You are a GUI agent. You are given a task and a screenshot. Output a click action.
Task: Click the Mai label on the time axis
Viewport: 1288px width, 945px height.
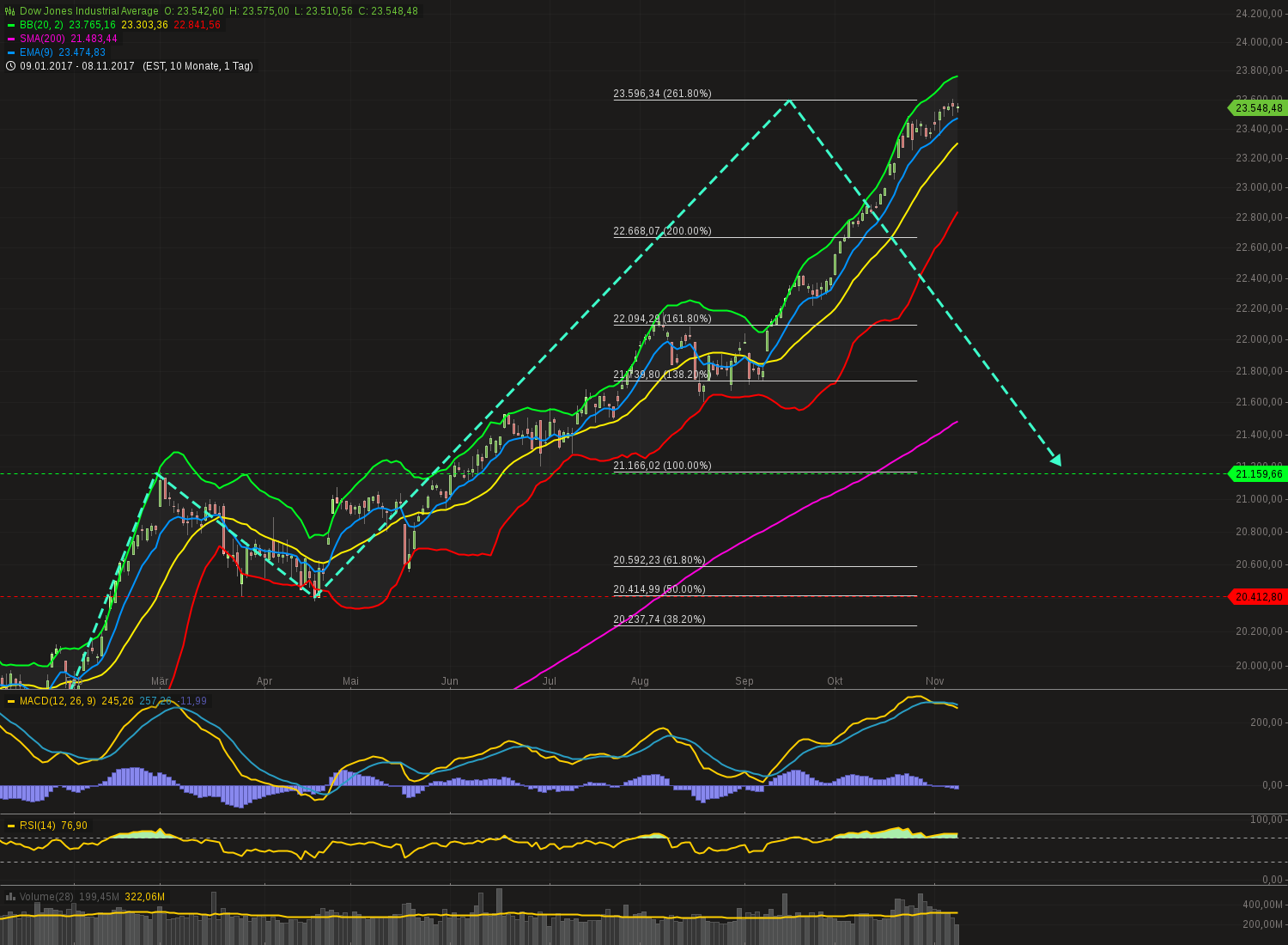350,681
